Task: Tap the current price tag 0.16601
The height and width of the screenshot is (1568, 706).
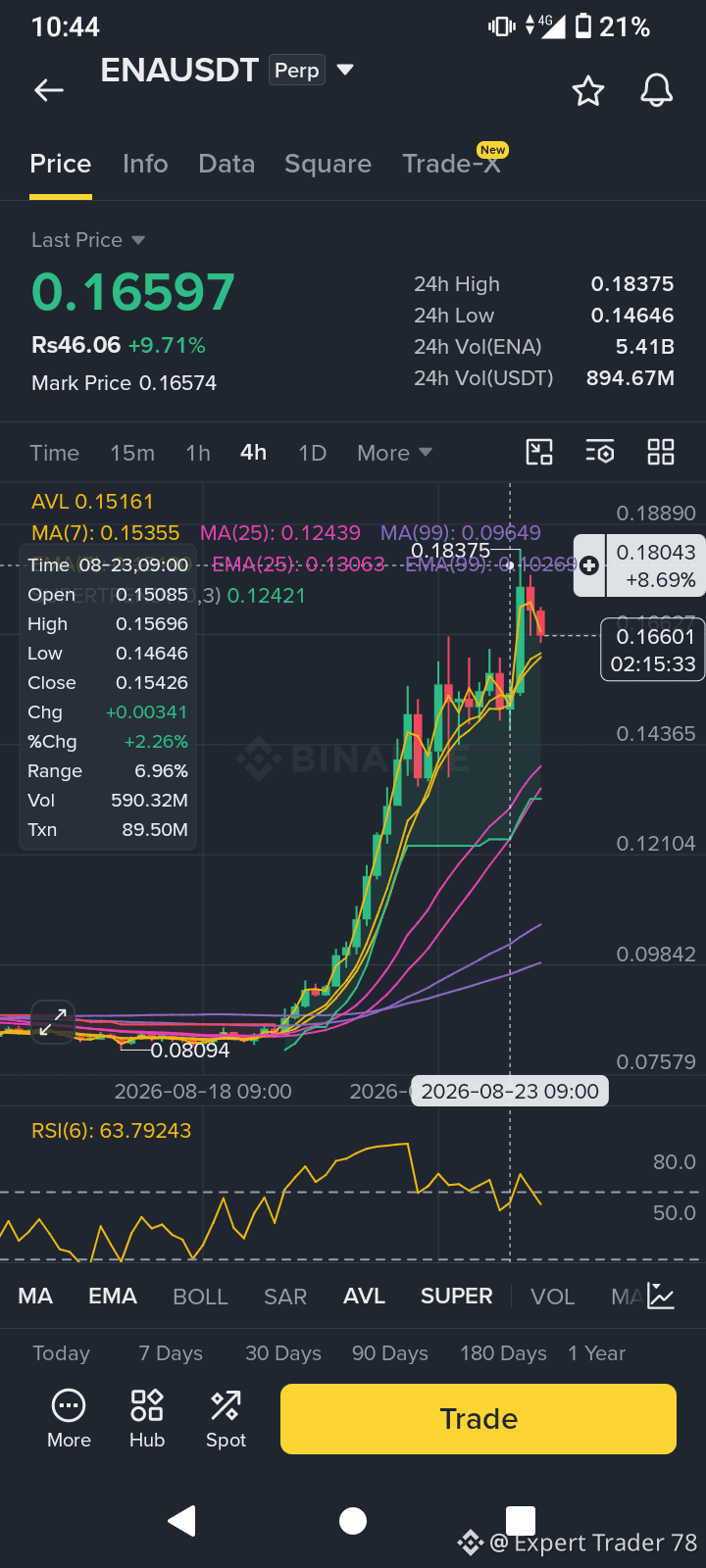Action: pos(652,651)
